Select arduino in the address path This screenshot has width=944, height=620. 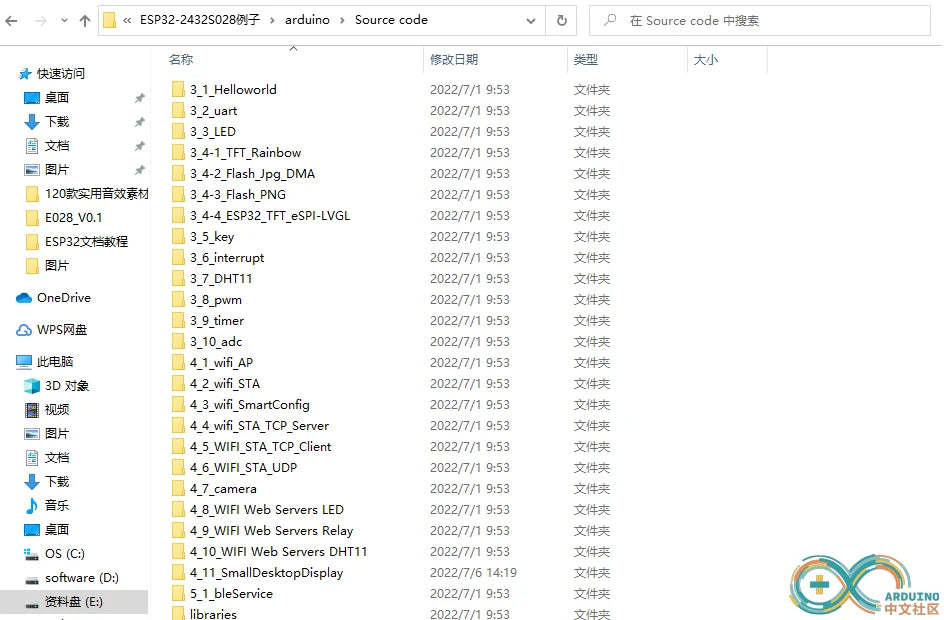tap(307, 20)
